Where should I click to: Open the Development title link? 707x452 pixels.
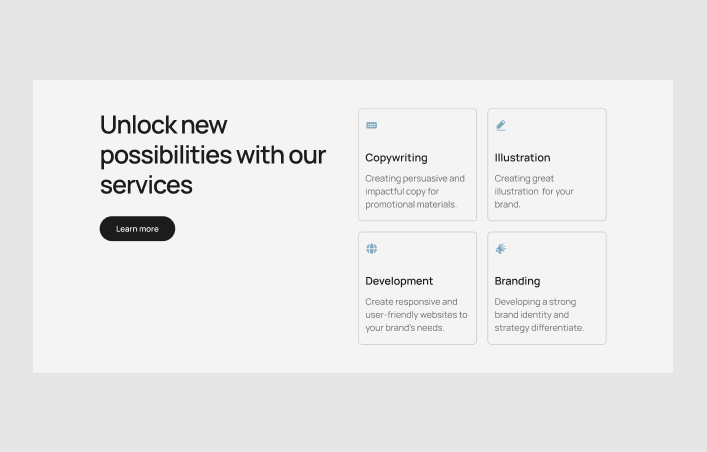pyautogui.click(x=399, y=281)
